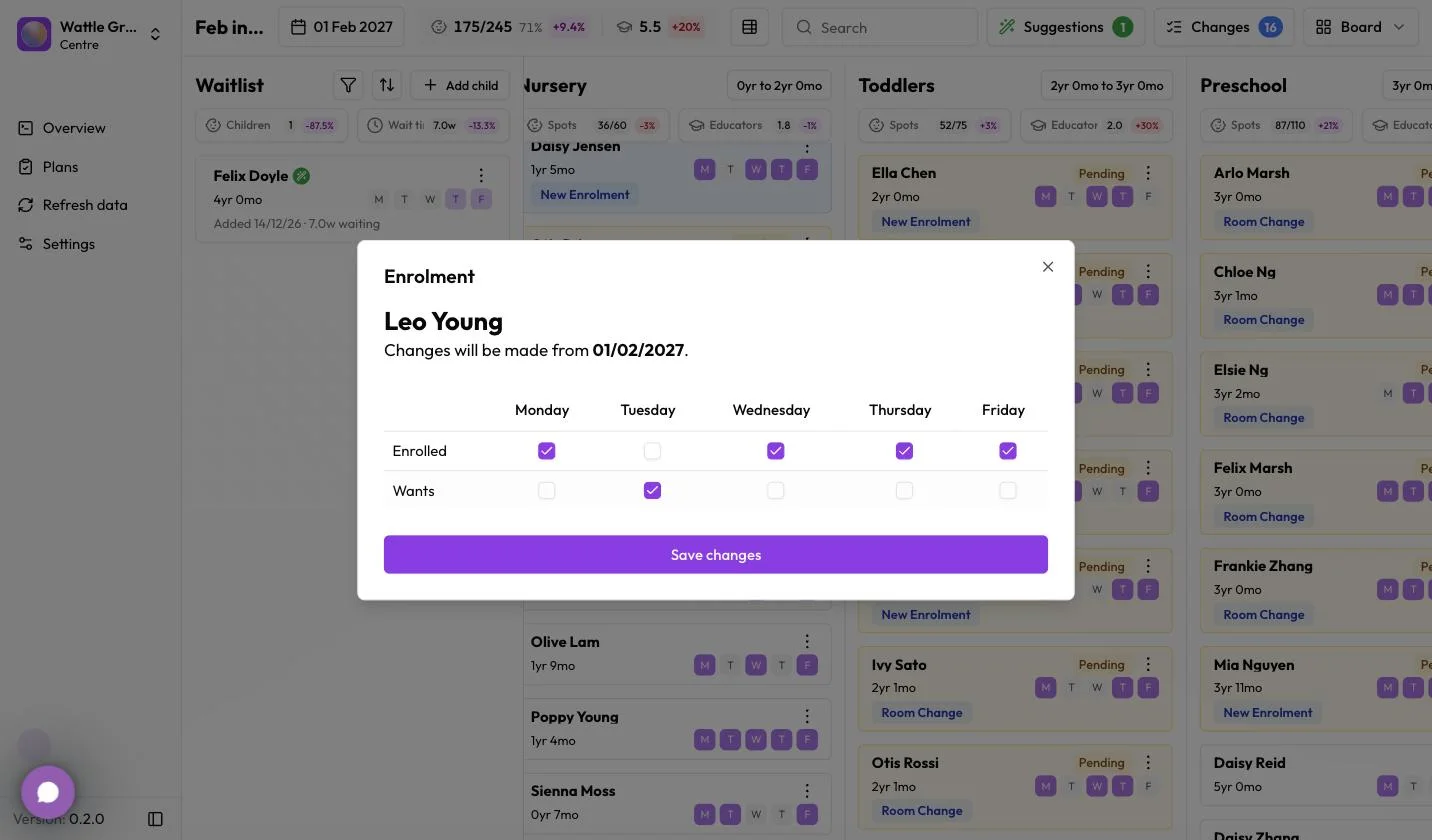
Task: Check Enrolled for Tuesday
Action: pyautogui.click(x=652, y=451)
